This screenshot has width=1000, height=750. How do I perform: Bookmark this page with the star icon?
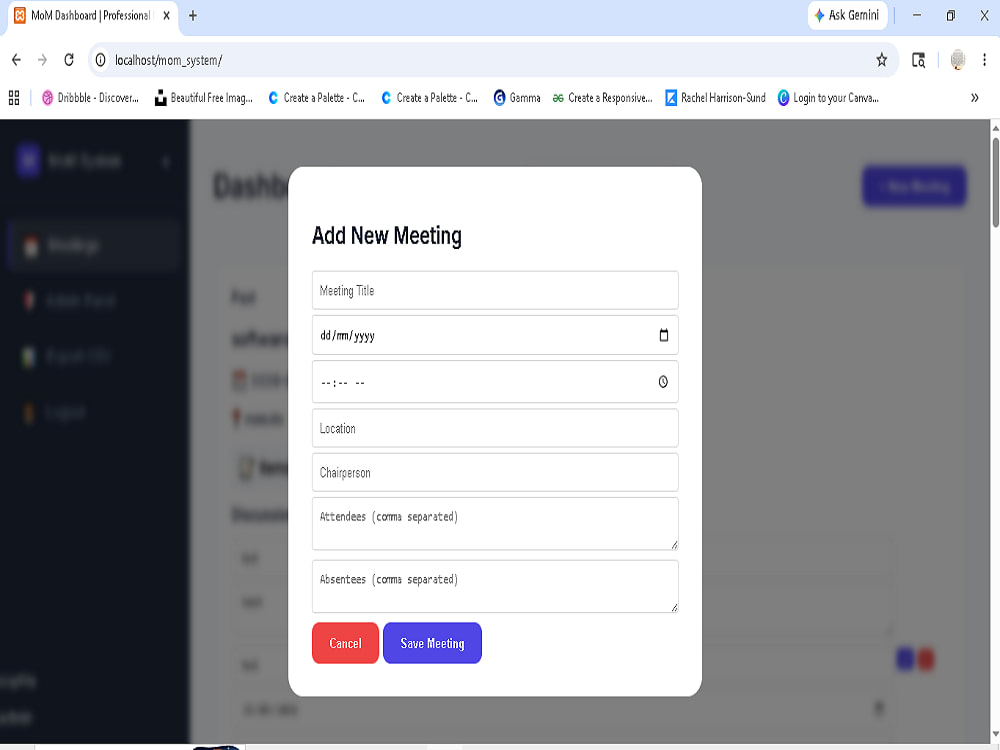pos(881,60)
